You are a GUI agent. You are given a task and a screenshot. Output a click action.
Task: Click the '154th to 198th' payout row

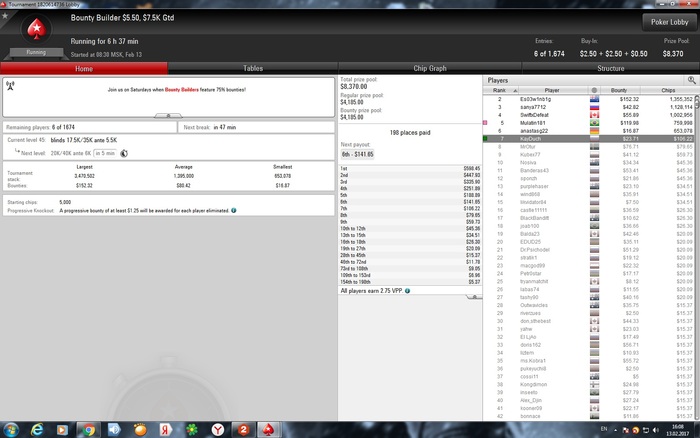pos(410,282)
